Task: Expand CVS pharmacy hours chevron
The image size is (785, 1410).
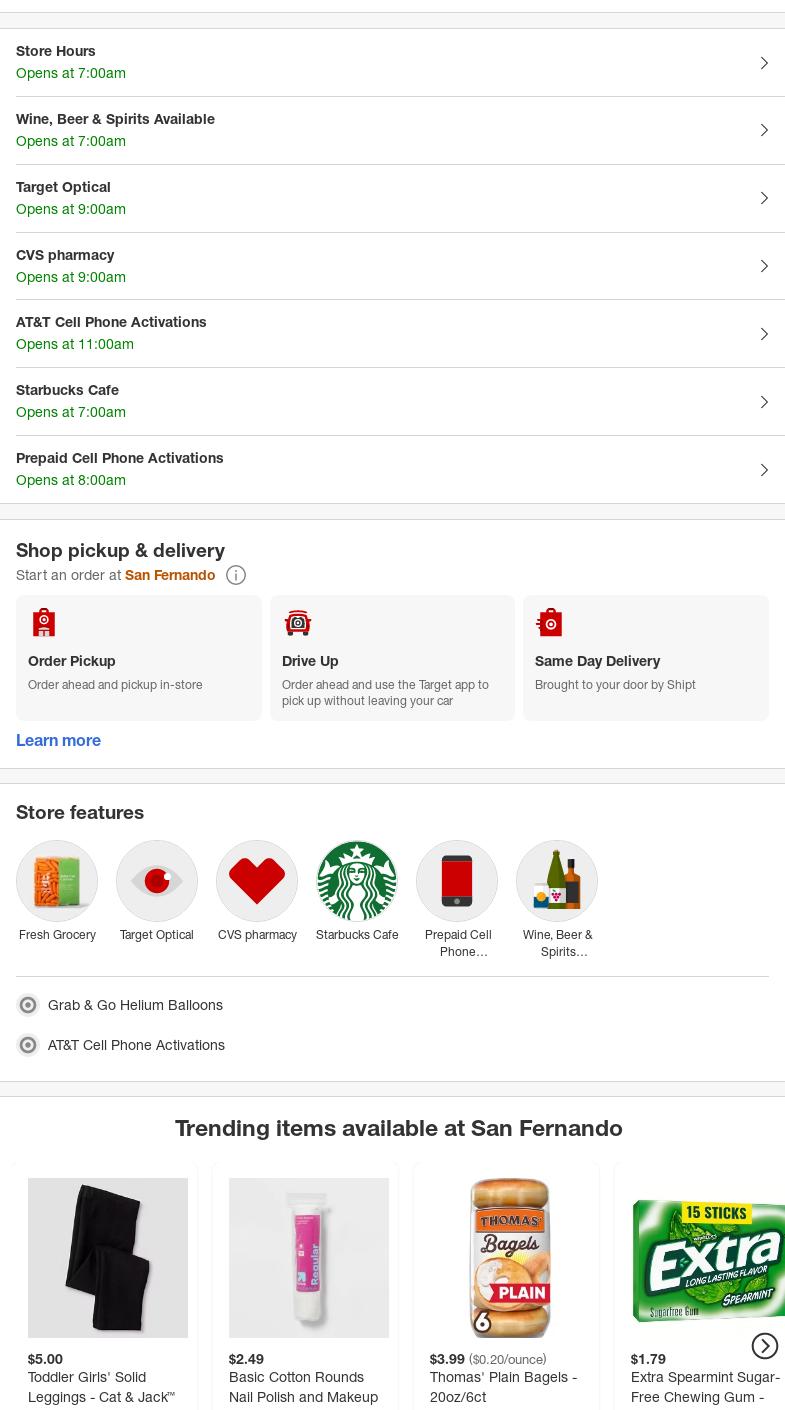Action: (764, 266)
